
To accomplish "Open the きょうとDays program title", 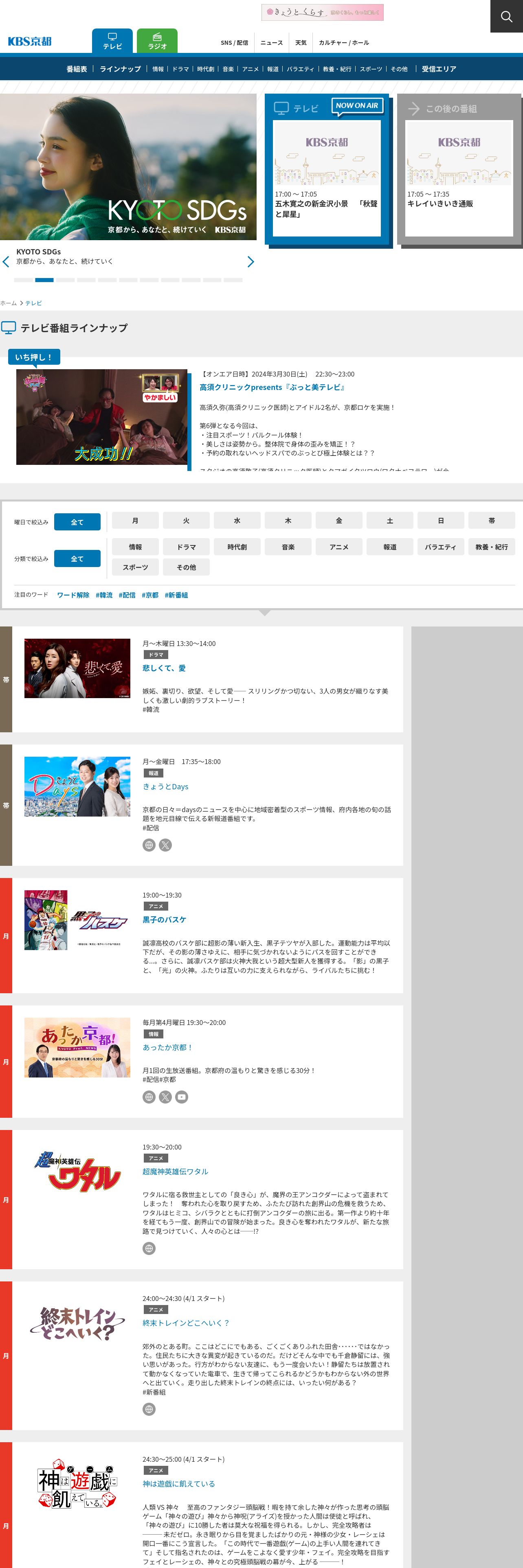I will pos(166,787).
